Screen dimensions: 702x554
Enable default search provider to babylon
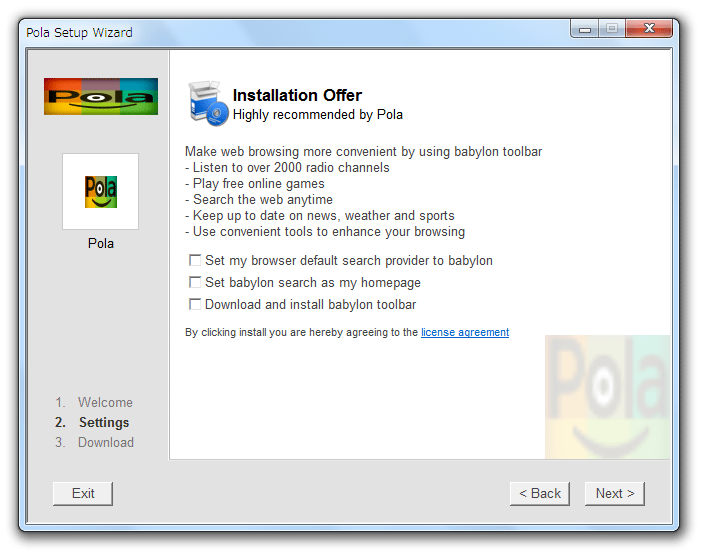[x=195, y=260]
